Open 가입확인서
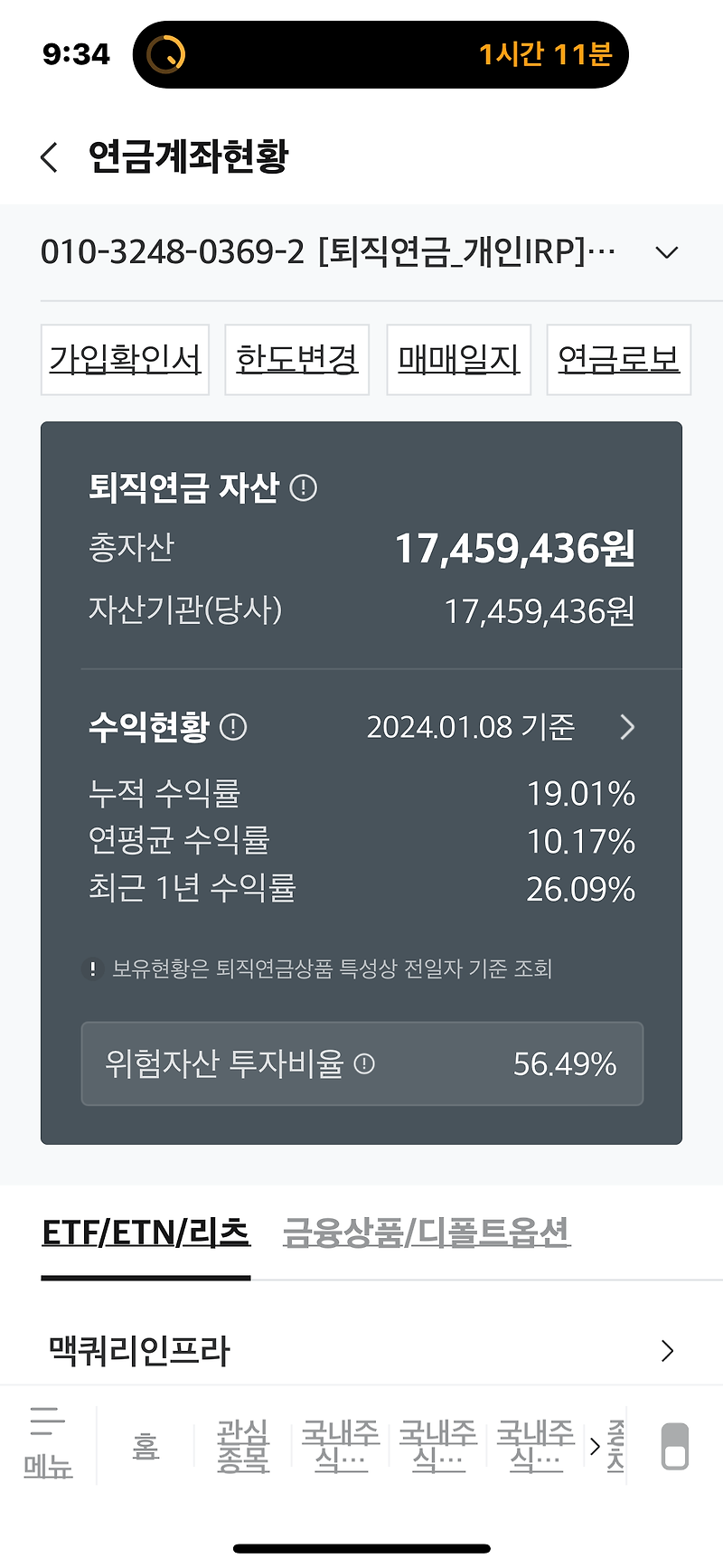 (x=124, y=359)
